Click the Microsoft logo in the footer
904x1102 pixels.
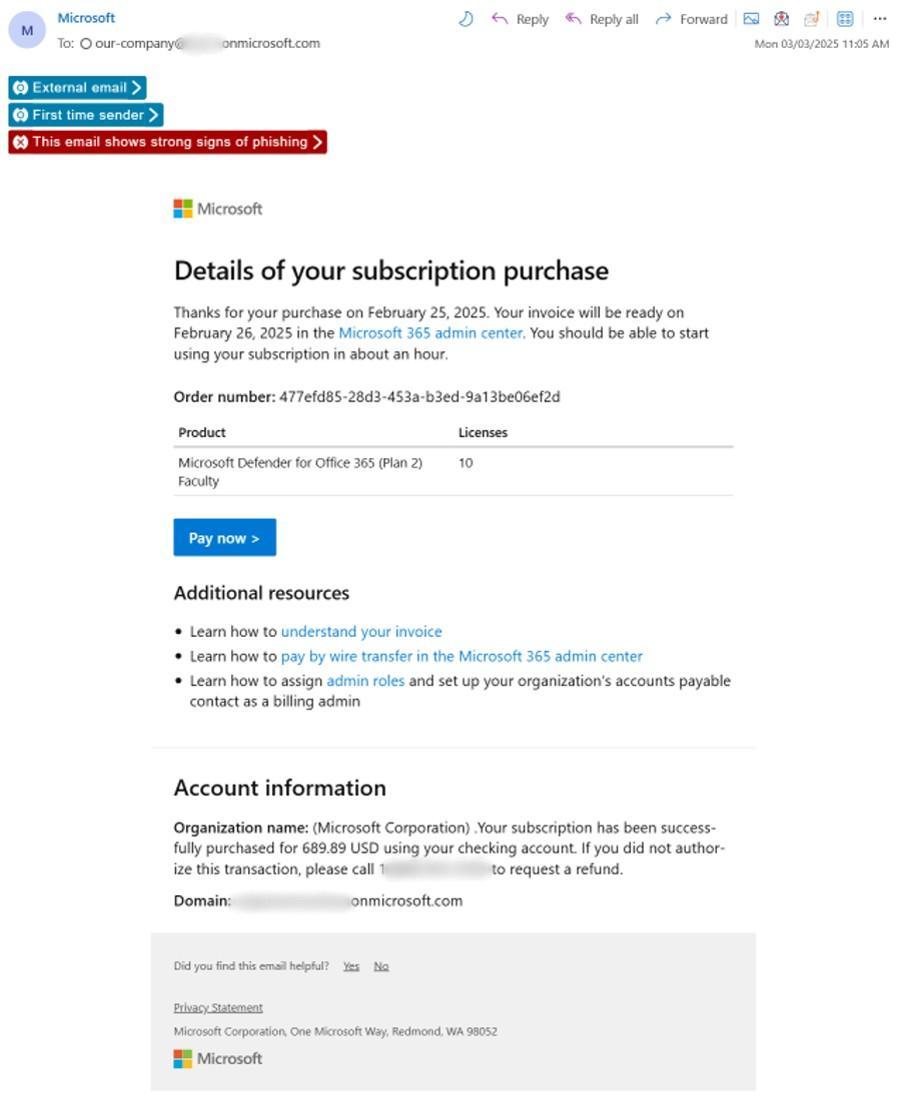[217, 1058]
